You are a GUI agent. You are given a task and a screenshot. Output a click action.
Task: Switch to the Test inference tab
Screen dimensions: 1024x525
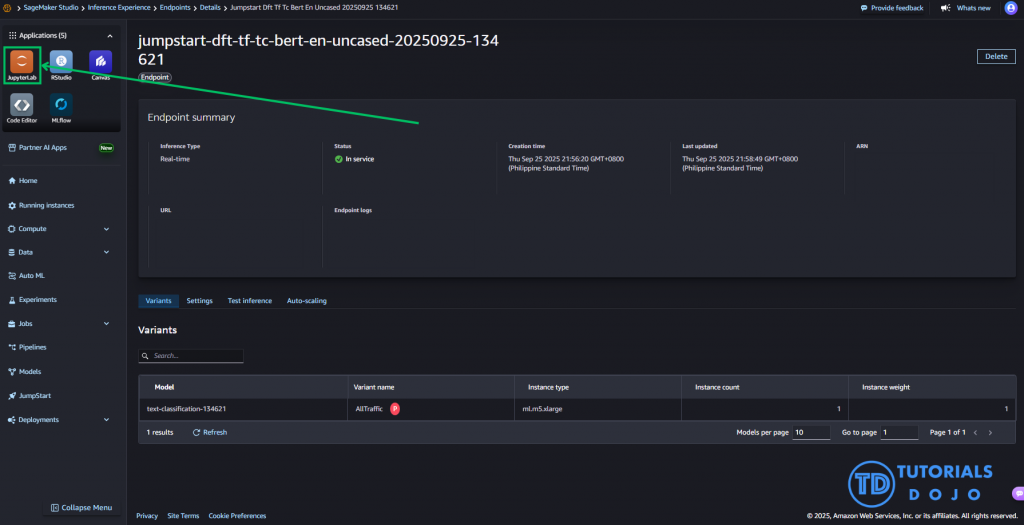pos(249,301)
